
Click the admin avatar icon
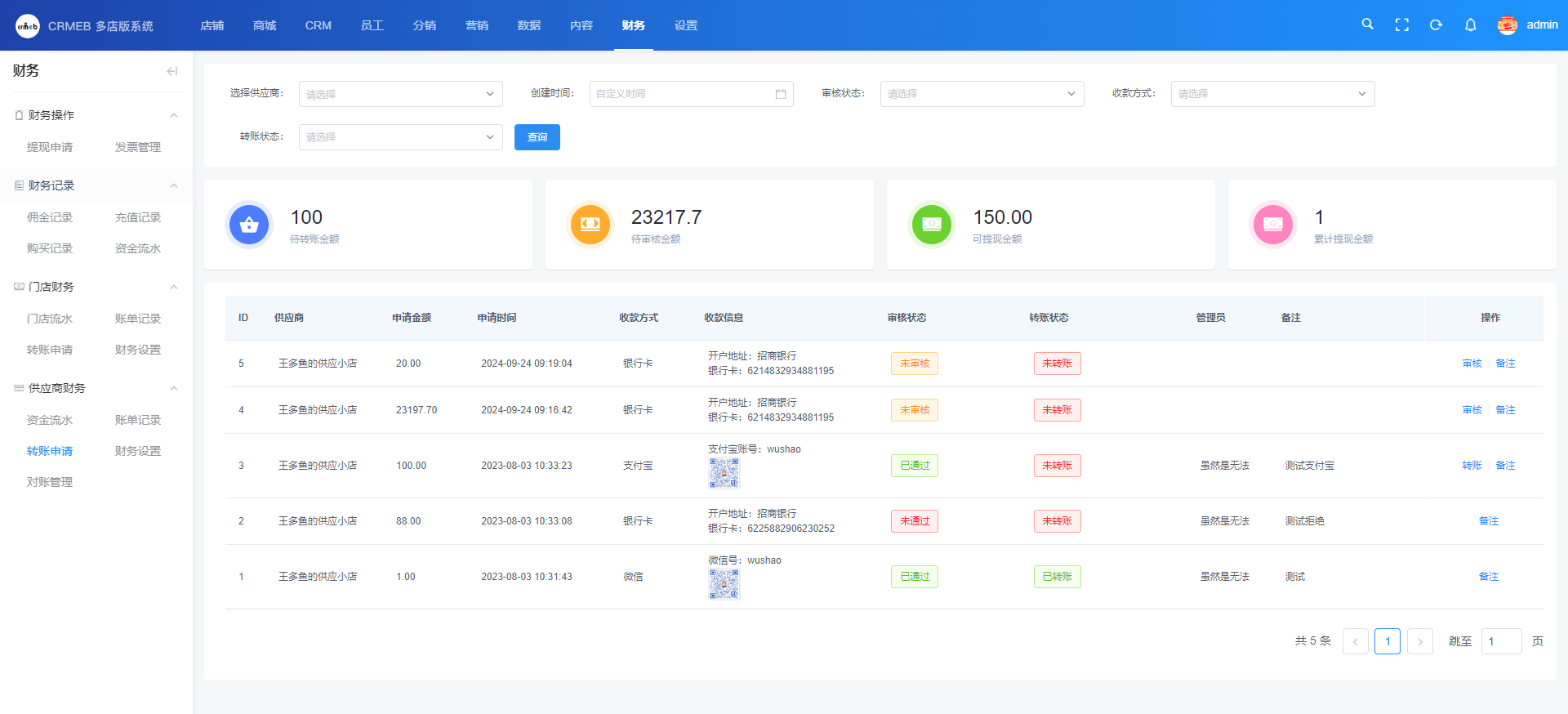tap(1507, 25)
